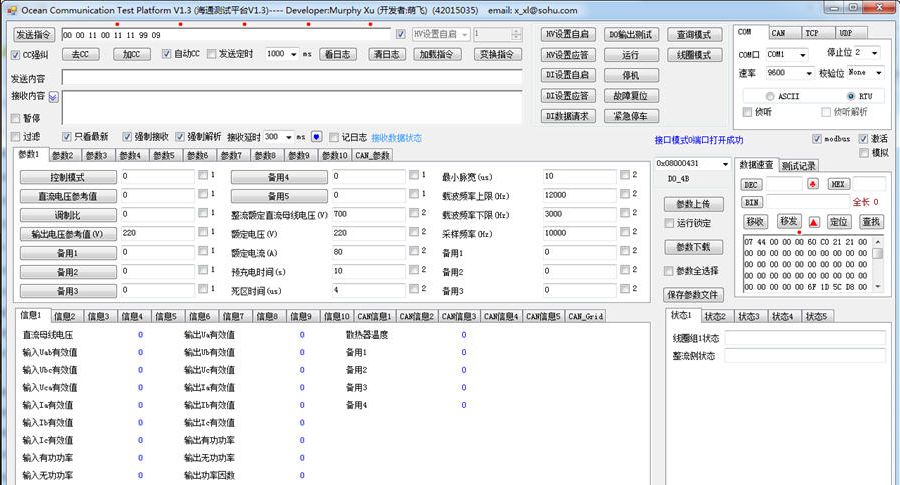Open the 停止位 dropdown
The image size is (900, 485).
(x=875, y=53)
